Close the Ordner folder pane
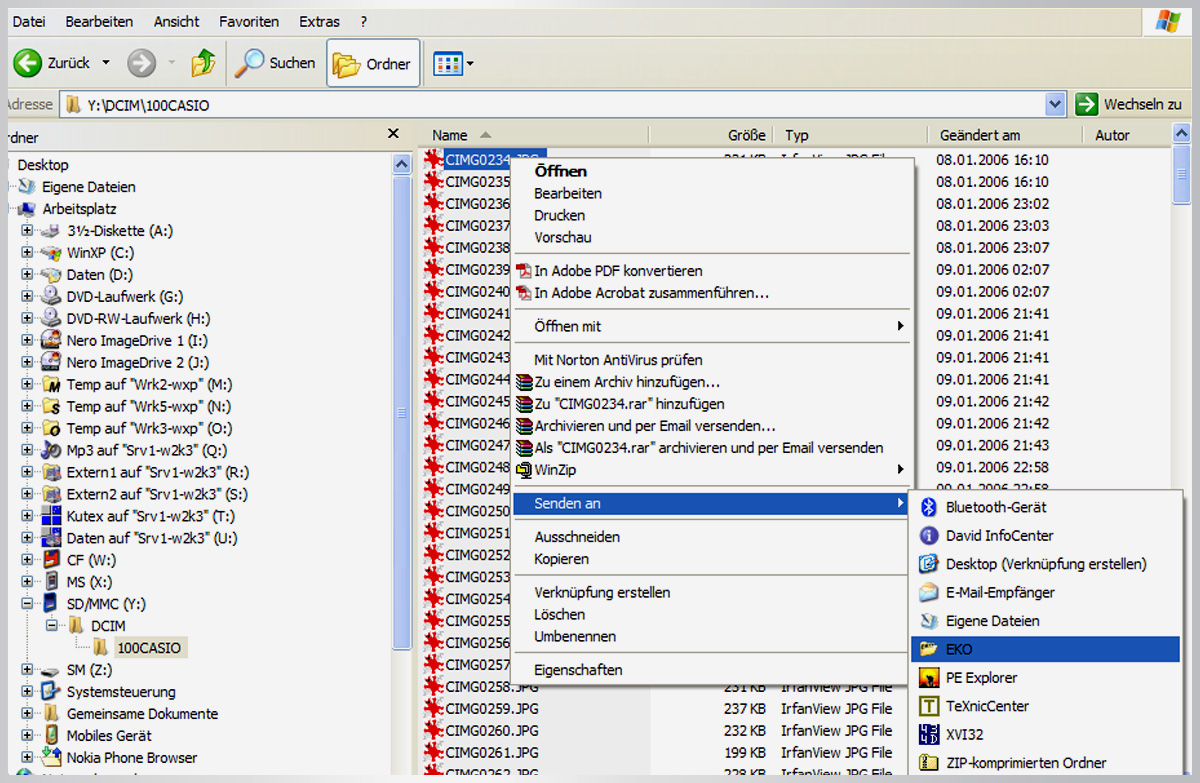 point(393,133)
